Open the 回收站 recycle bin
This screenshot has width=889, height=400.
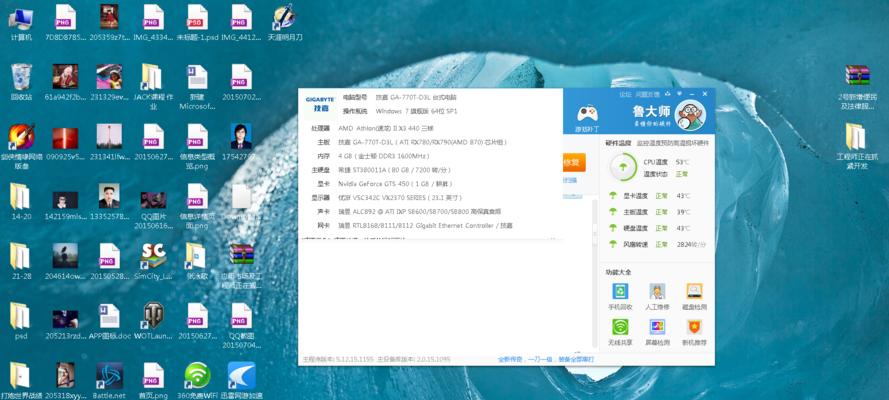point(21,82)
